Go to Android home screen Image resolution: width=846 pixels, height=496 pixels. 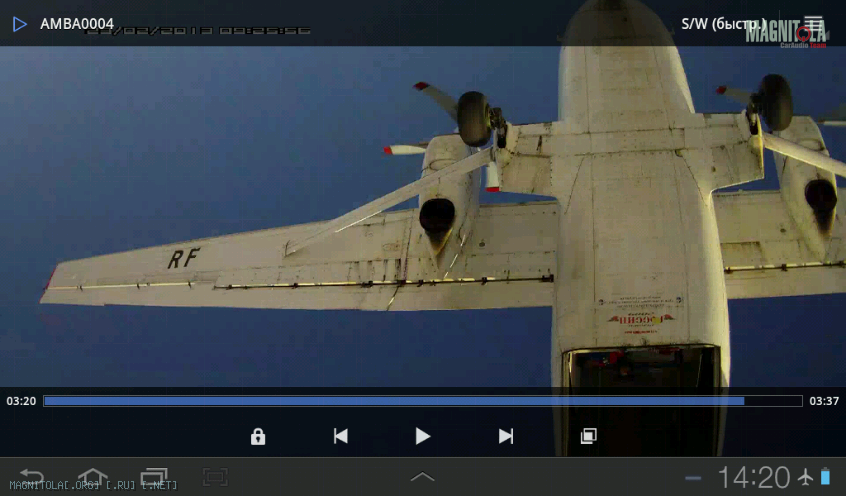point(92,477)
